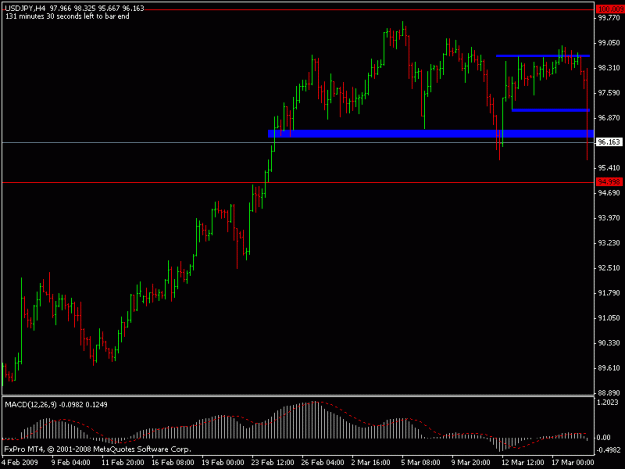This screenshot has height=469, width=625.
Task: Click the 90.330 price axis label
Action: coord(609,343)
